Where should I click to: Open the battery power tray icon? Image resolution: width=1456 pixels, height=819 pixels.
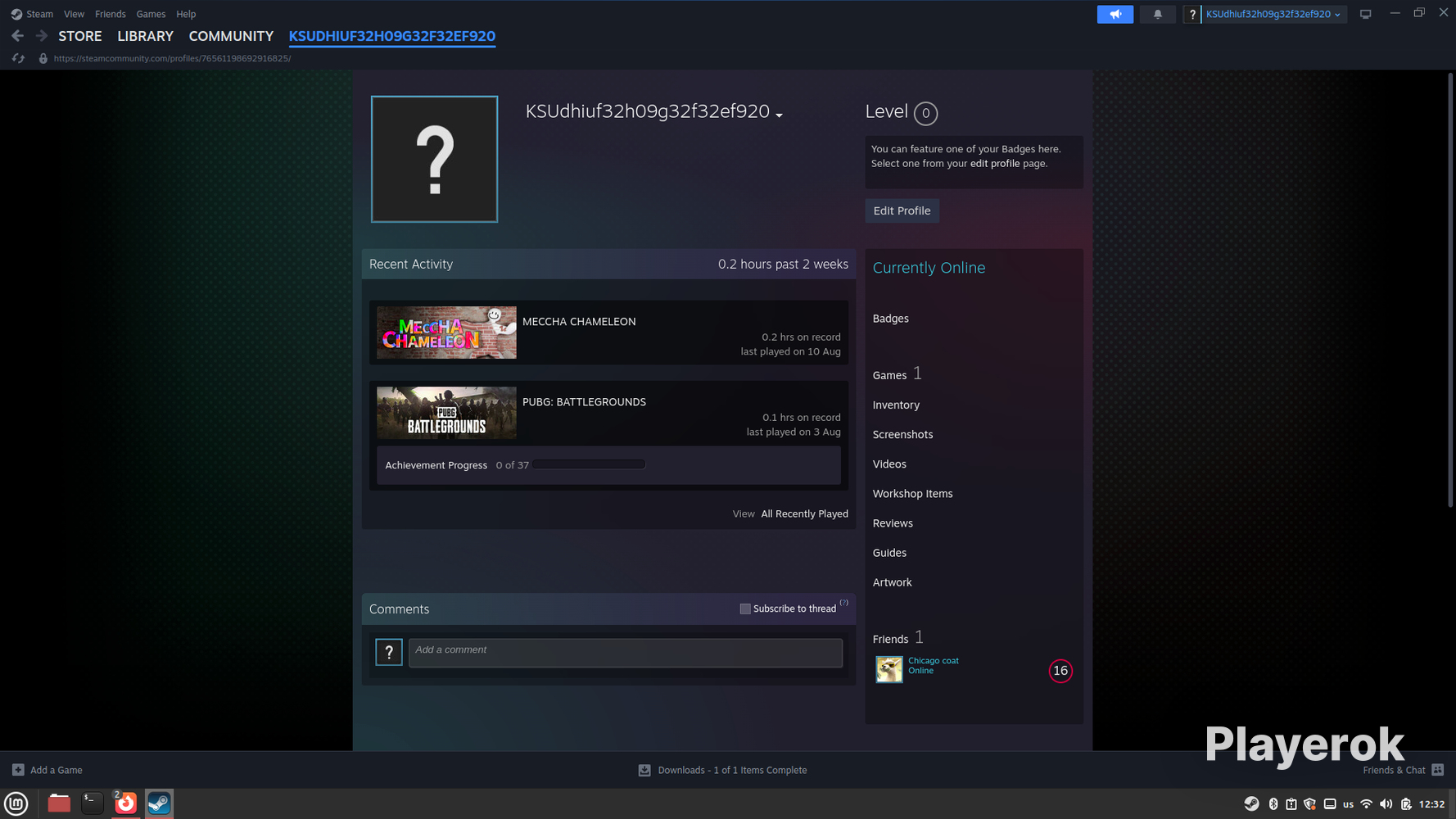[1406, 804]
